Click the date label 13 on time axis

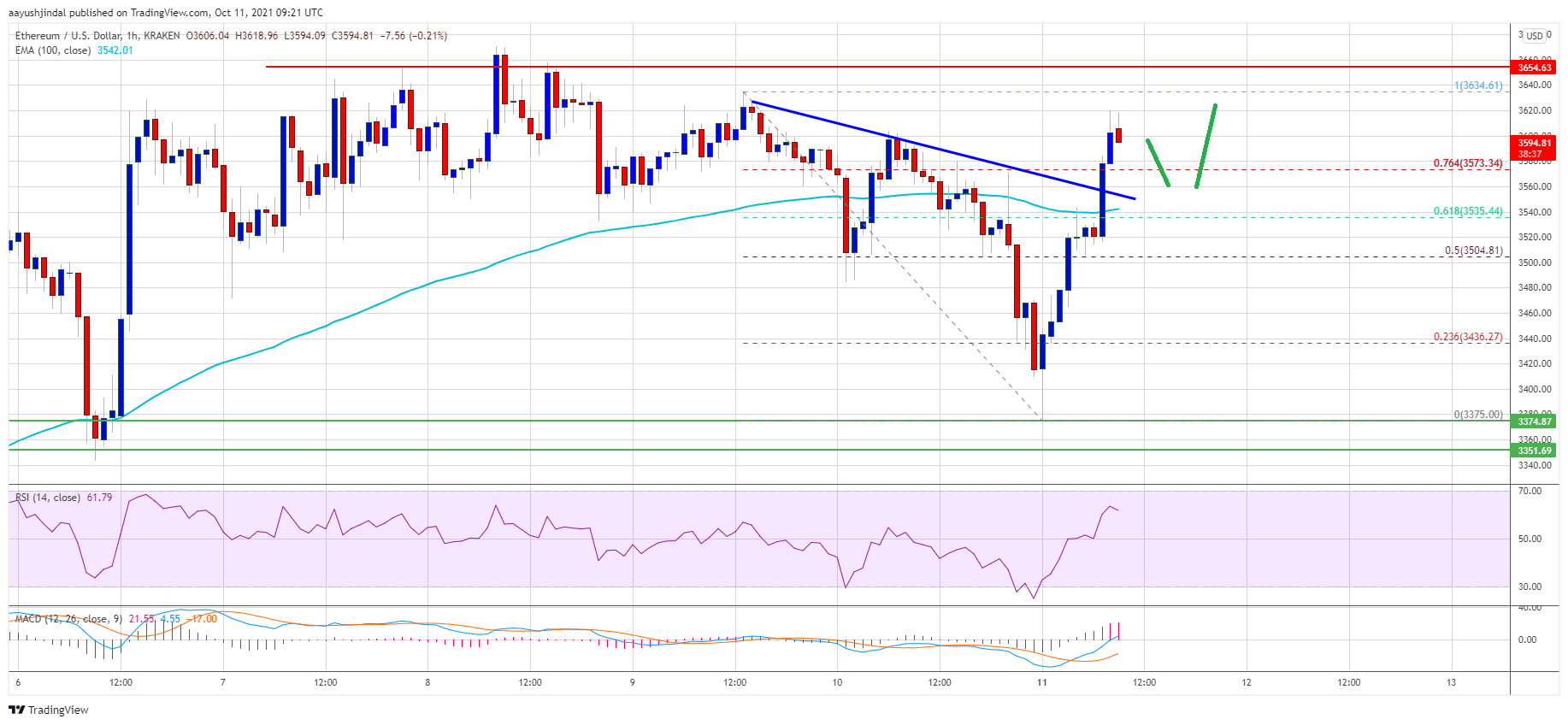[x=1451, y=682]
